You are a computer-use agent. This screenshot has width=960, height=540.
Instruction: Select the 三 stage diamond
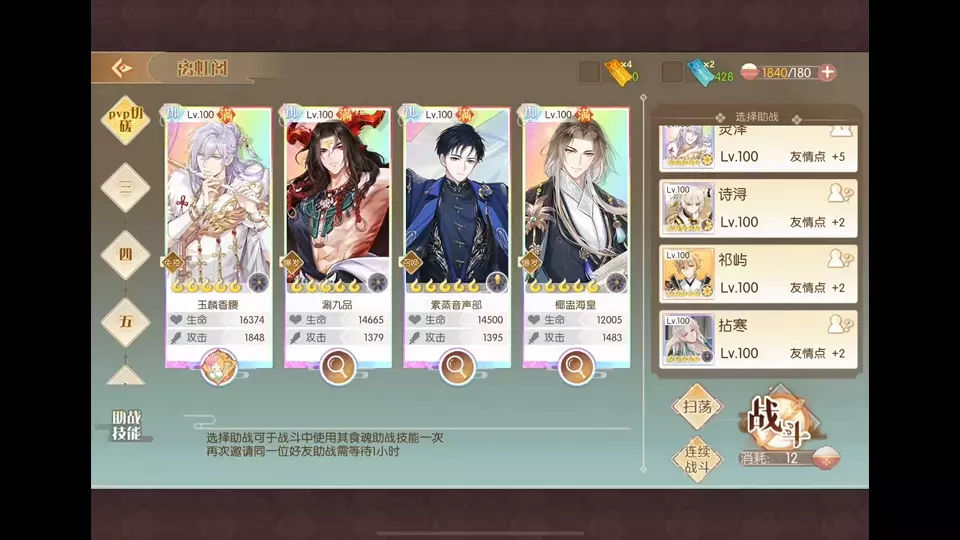pyautogui.click(x=126, y=187)
